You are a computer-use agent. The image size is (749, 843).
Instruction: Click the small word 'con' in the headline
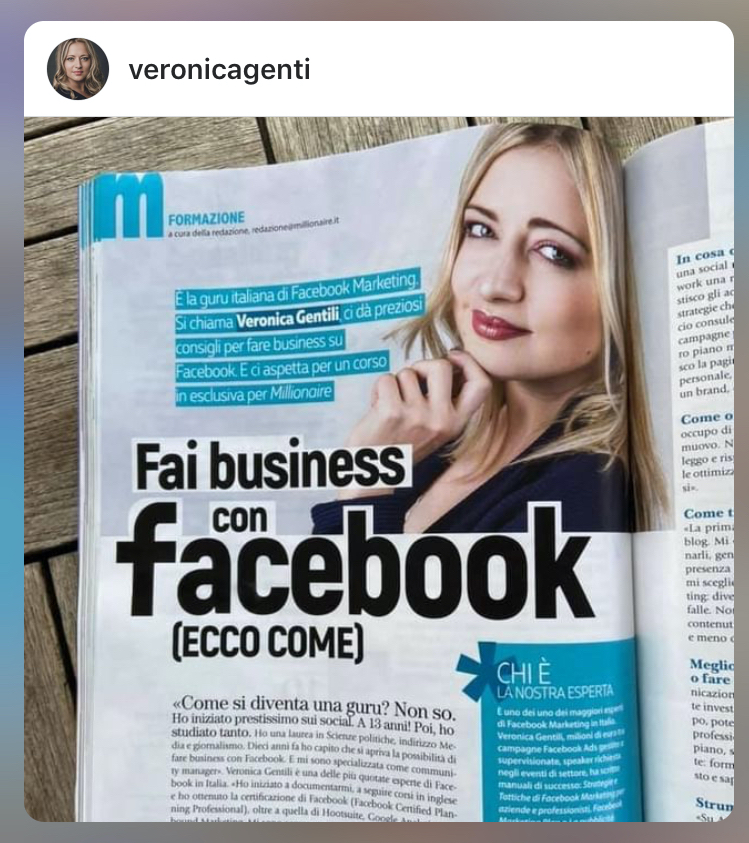tap(240, 518)
